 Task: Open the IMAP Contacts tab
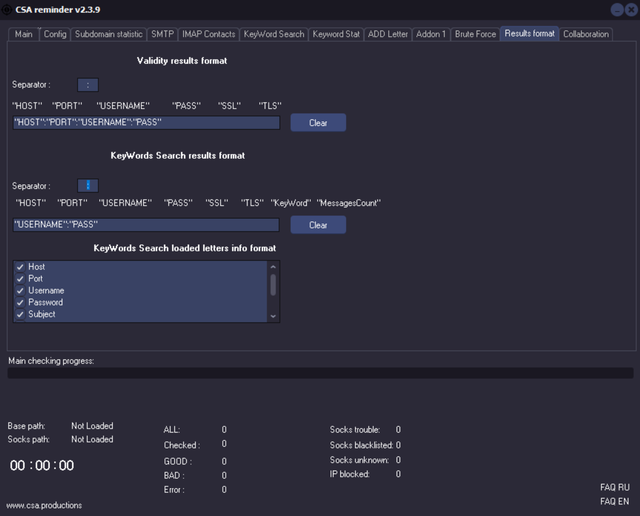coord(209,34)
